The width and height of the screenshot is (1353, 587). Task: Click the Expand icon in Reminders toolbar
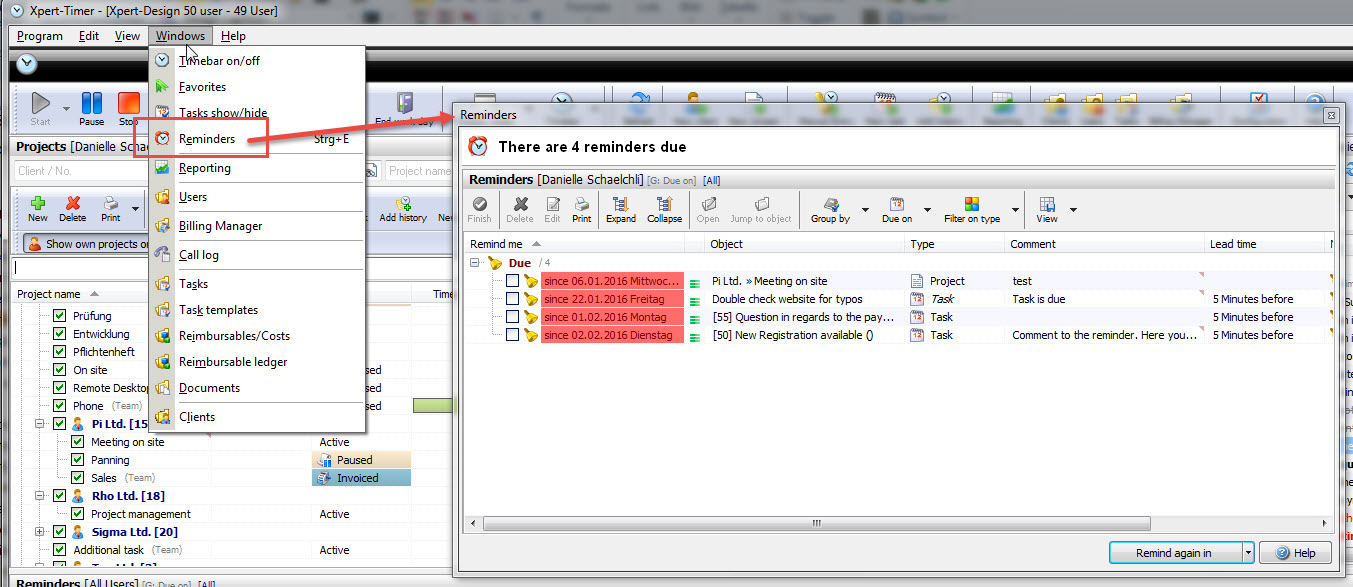(x=620, y=209)
